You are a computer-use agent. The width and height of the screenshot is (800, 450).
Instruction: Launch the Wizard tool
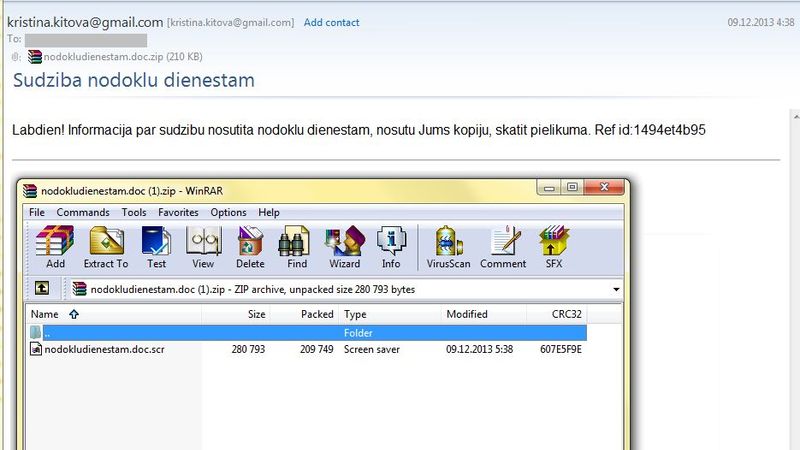(x=344, y=247)
